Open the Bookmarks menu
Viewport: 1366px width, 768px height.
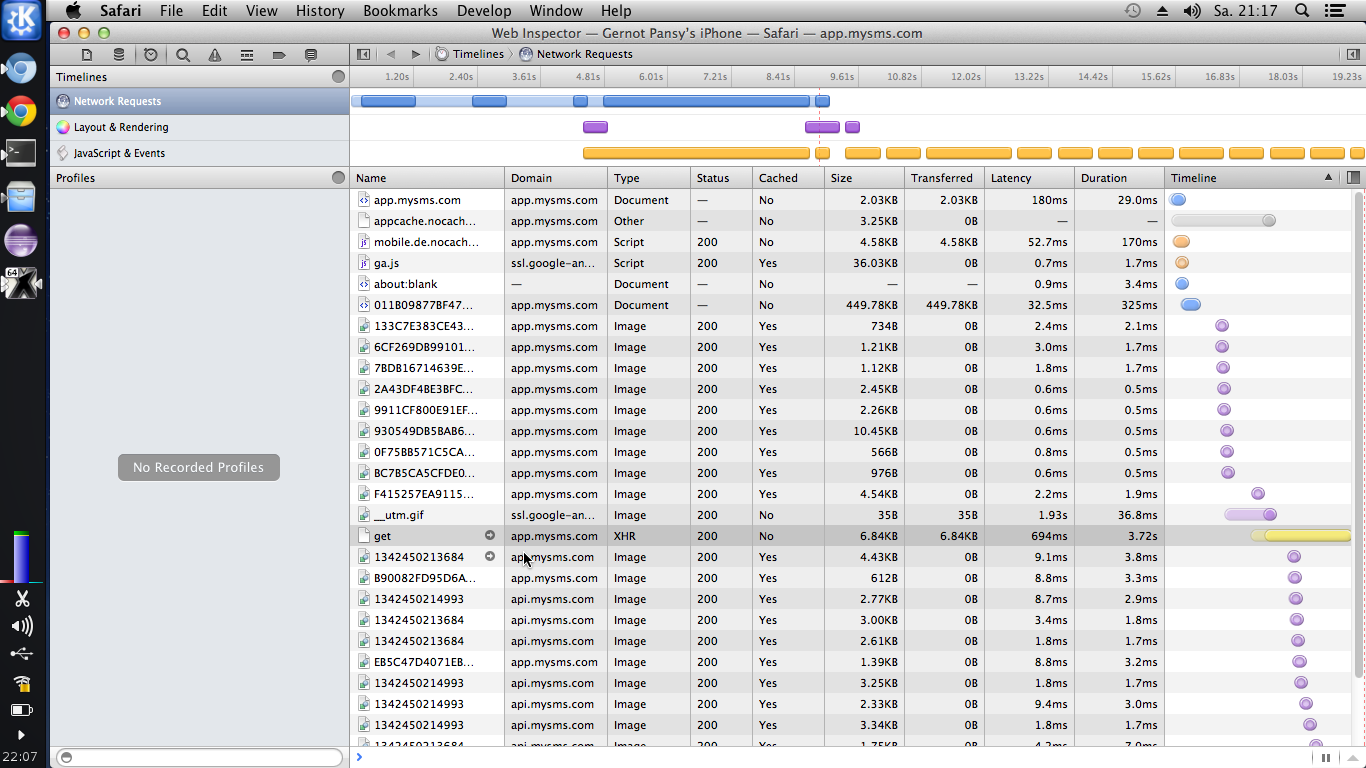[x=400, y=11]
